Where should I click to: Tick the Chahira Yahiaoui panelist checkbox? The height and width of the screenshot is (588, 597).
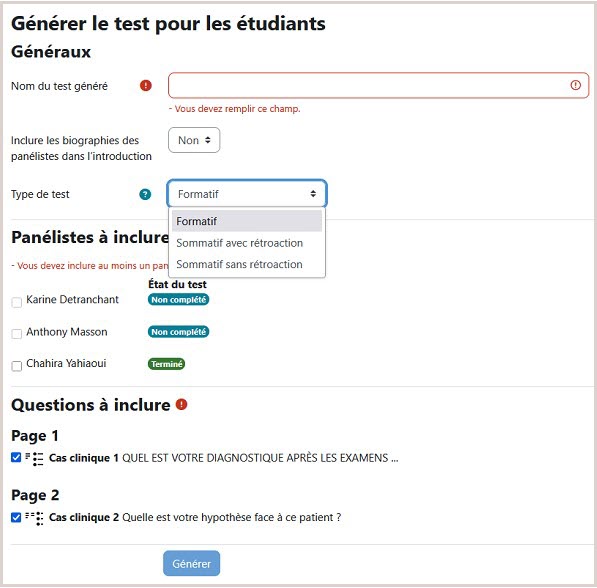(x=17, y=366)
